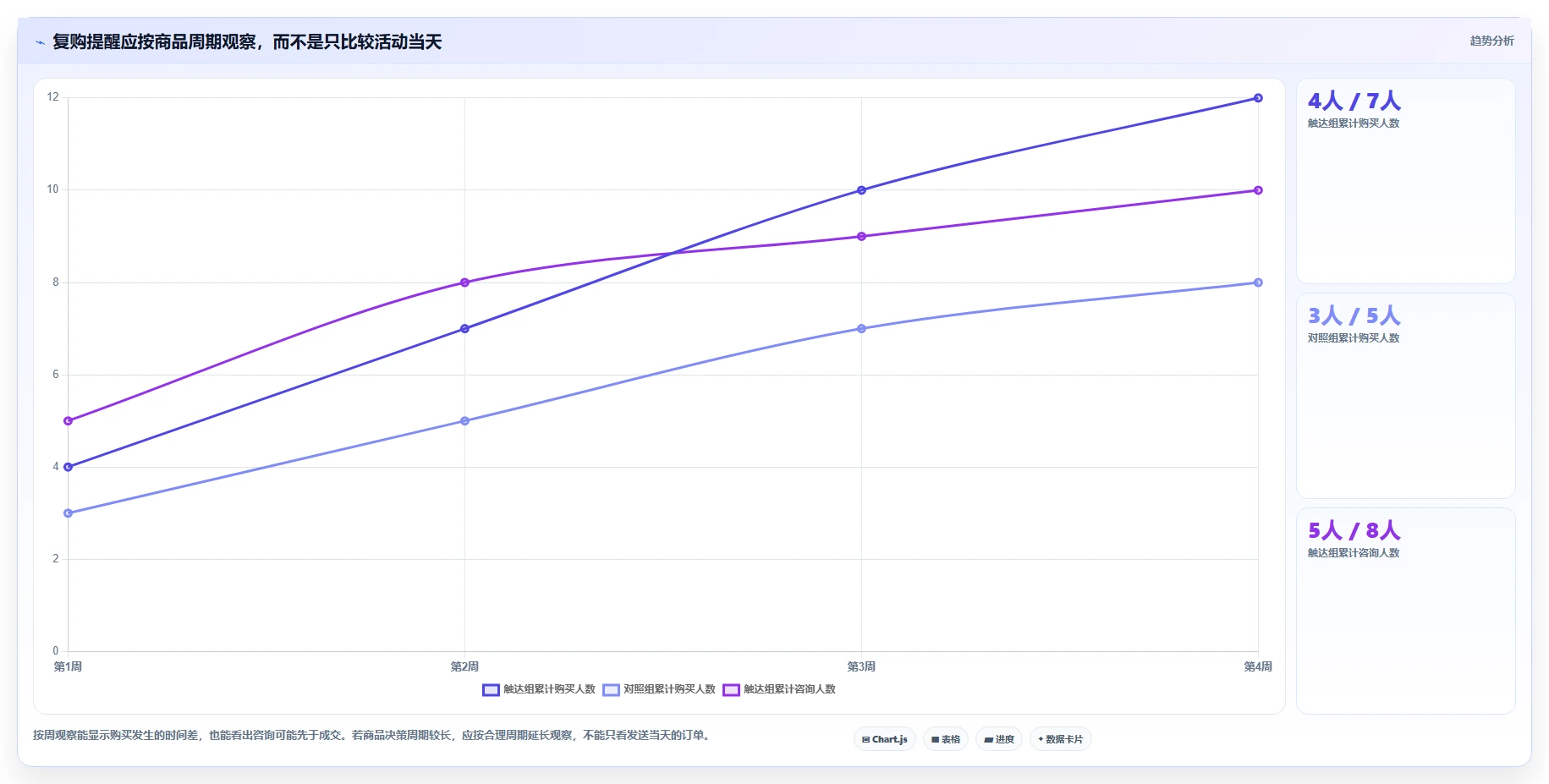Click the trend icon beside the chart title
The width and height of the screenshot is (1549, 784).
point(40,42)
